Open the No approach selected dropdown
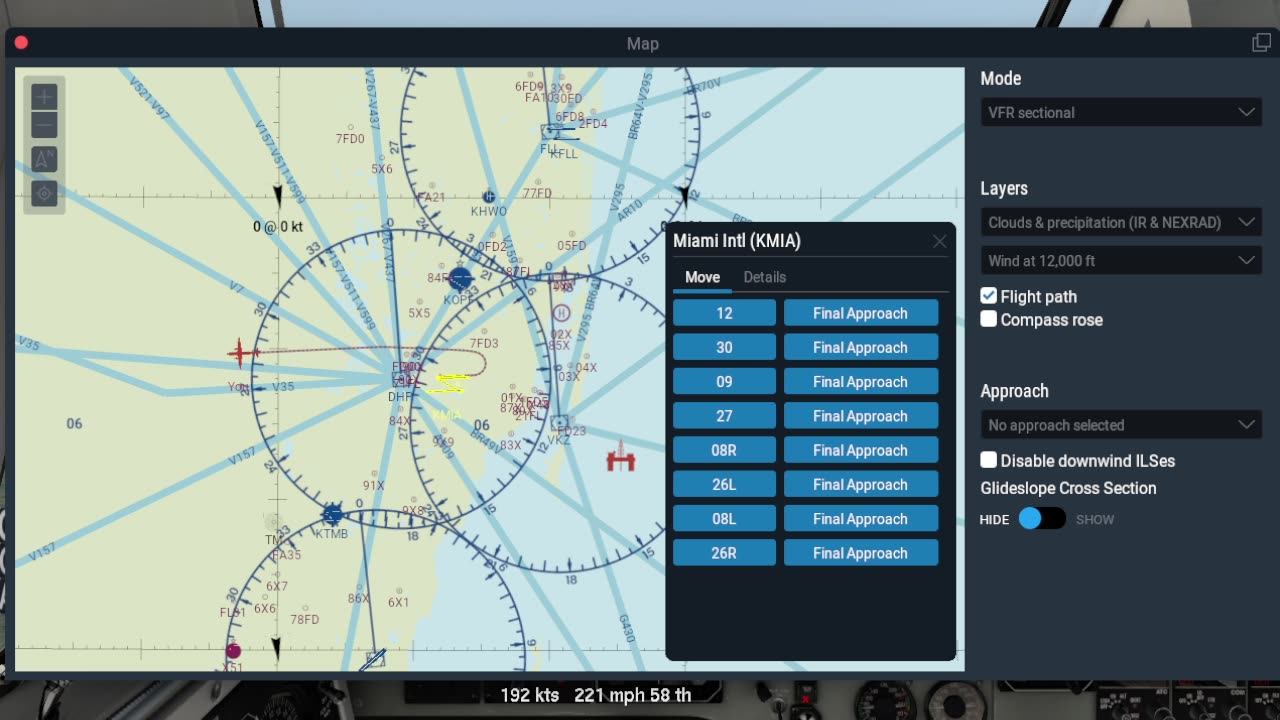Screen dimensions: 1280x720 click(1121, 425)
